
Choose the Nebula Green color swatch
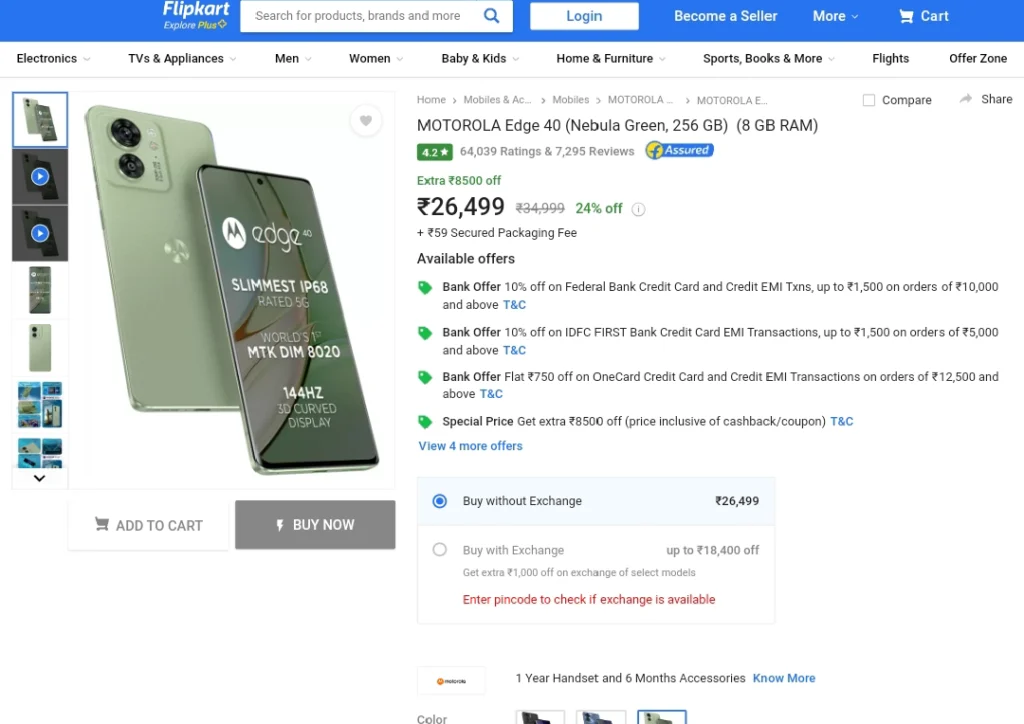point(662,717)
